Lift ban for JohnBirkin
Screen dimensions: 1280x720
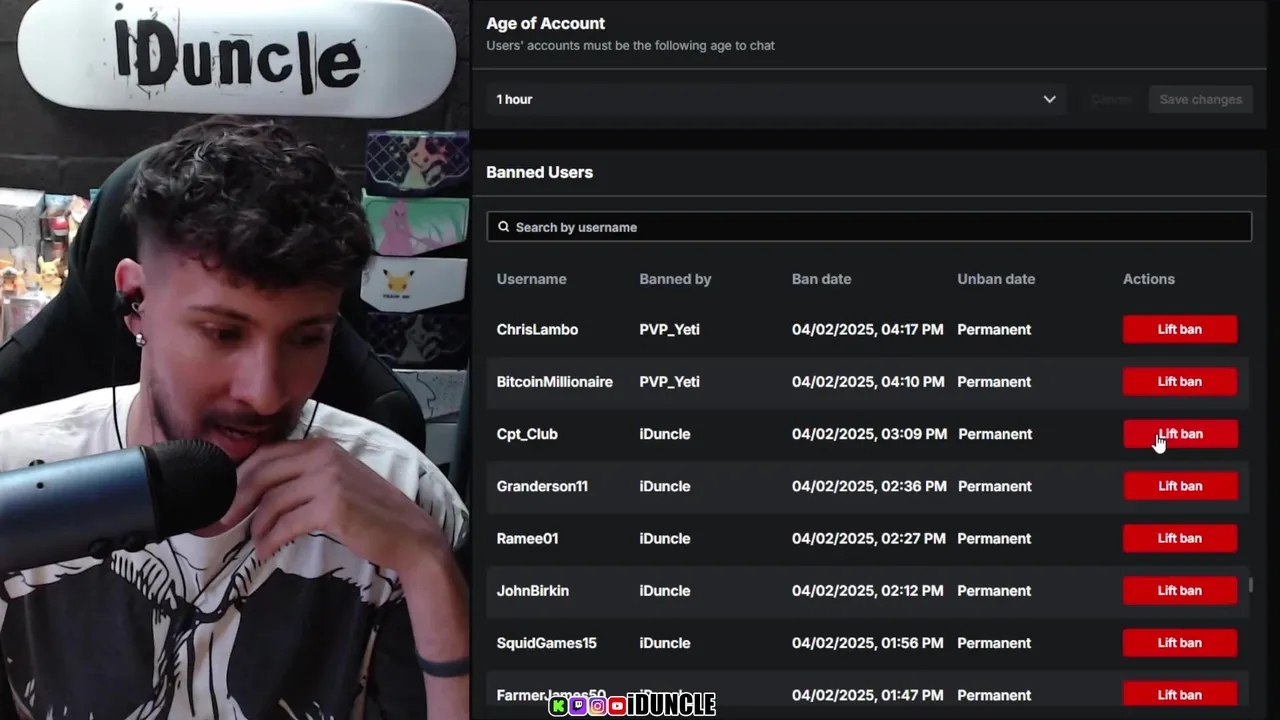[x=1180, y=590]
